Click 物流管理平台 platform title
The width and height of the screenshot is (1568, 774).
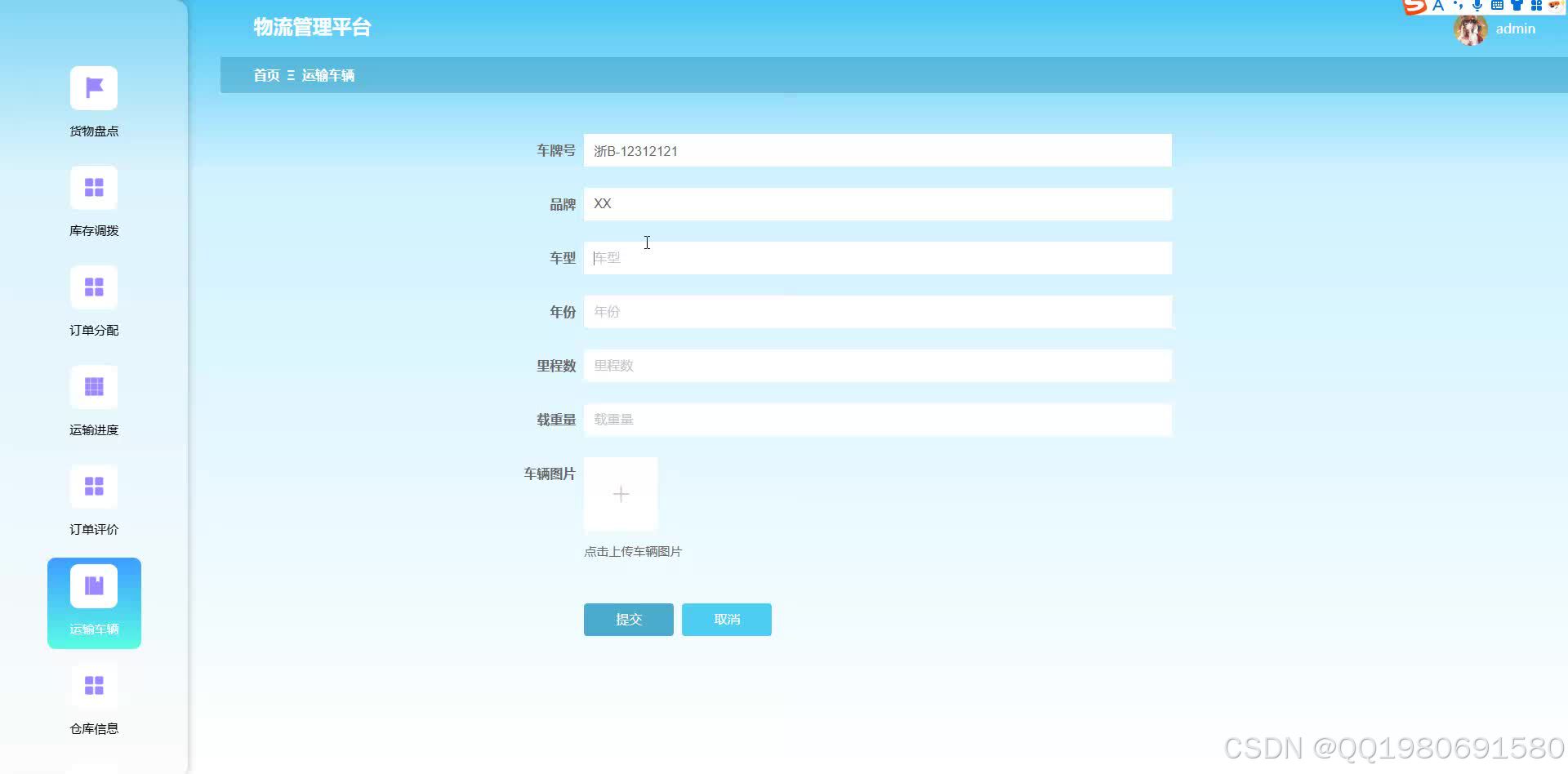(x=312, y=27)
